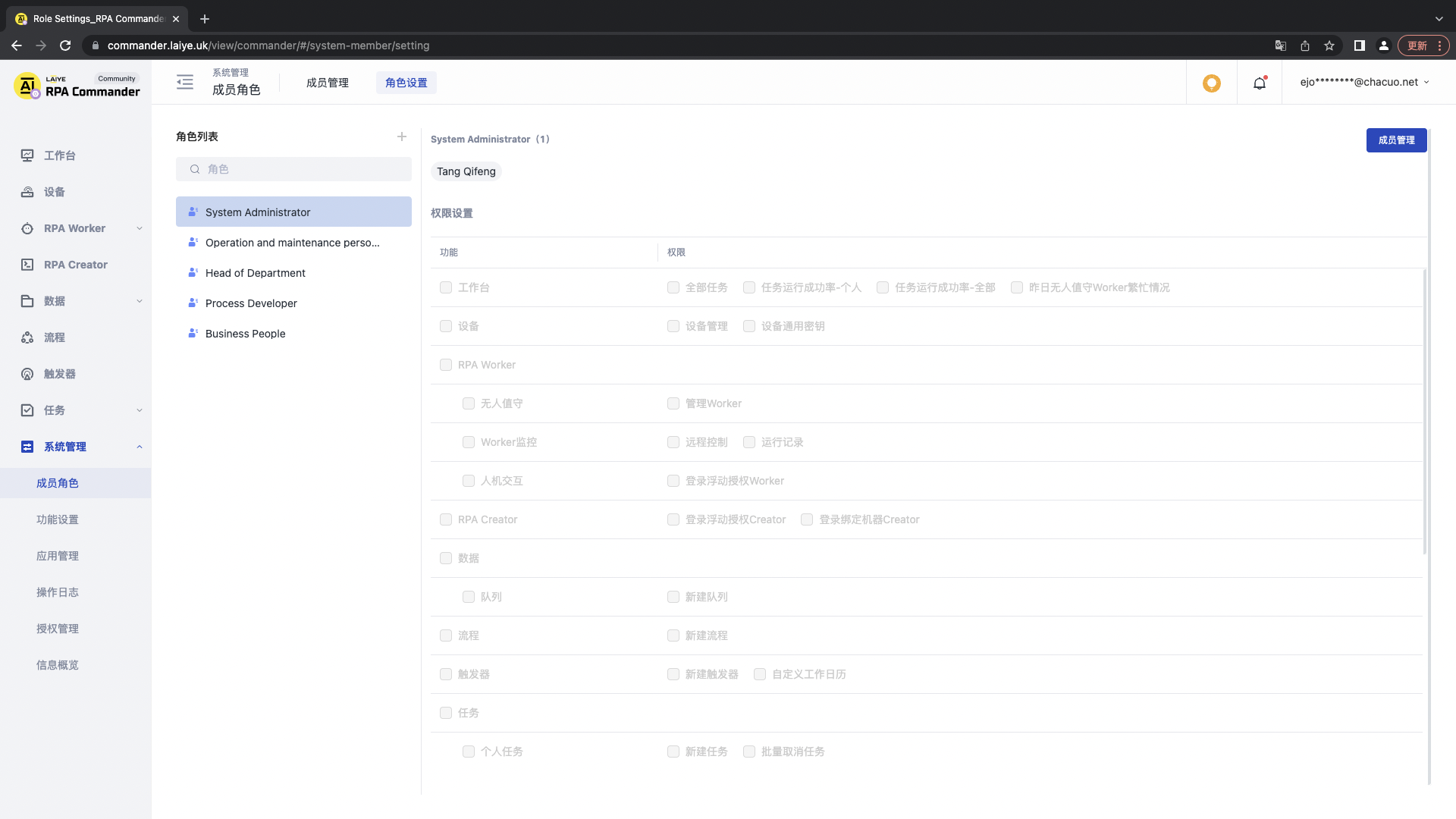Click the browser address bar URL

(x=268, y=45)
